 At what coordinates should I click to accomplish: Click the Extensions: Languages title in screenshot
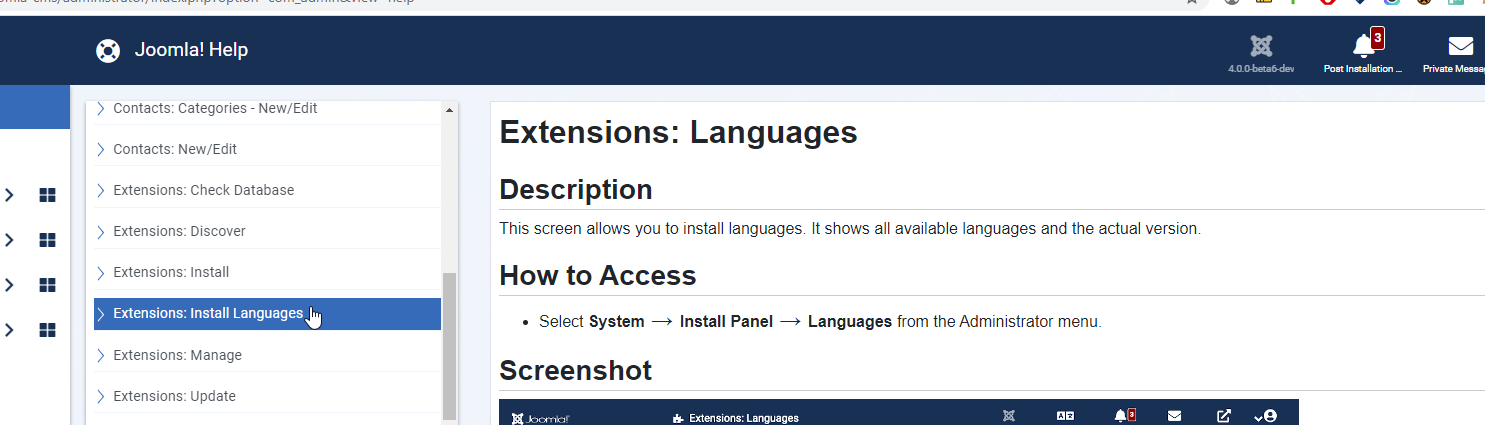tap(744, 418)
